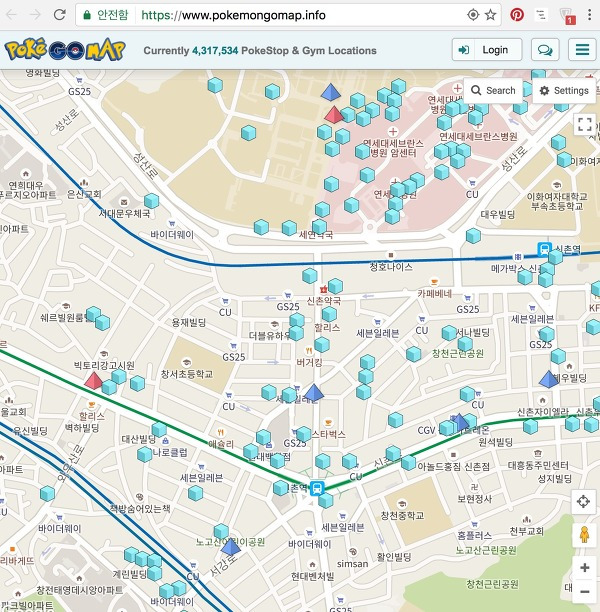Click the blue gym marker near CGV
Screen dimensions: 600x612
[460, 422]
